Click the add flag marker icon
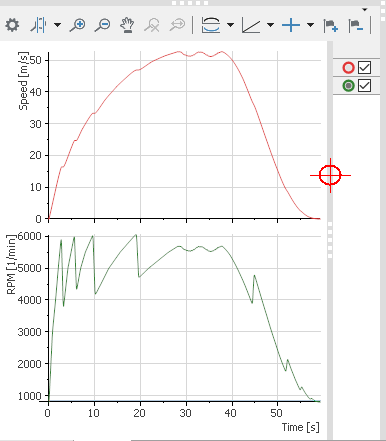The image size is (386, 441). [331, 26]
